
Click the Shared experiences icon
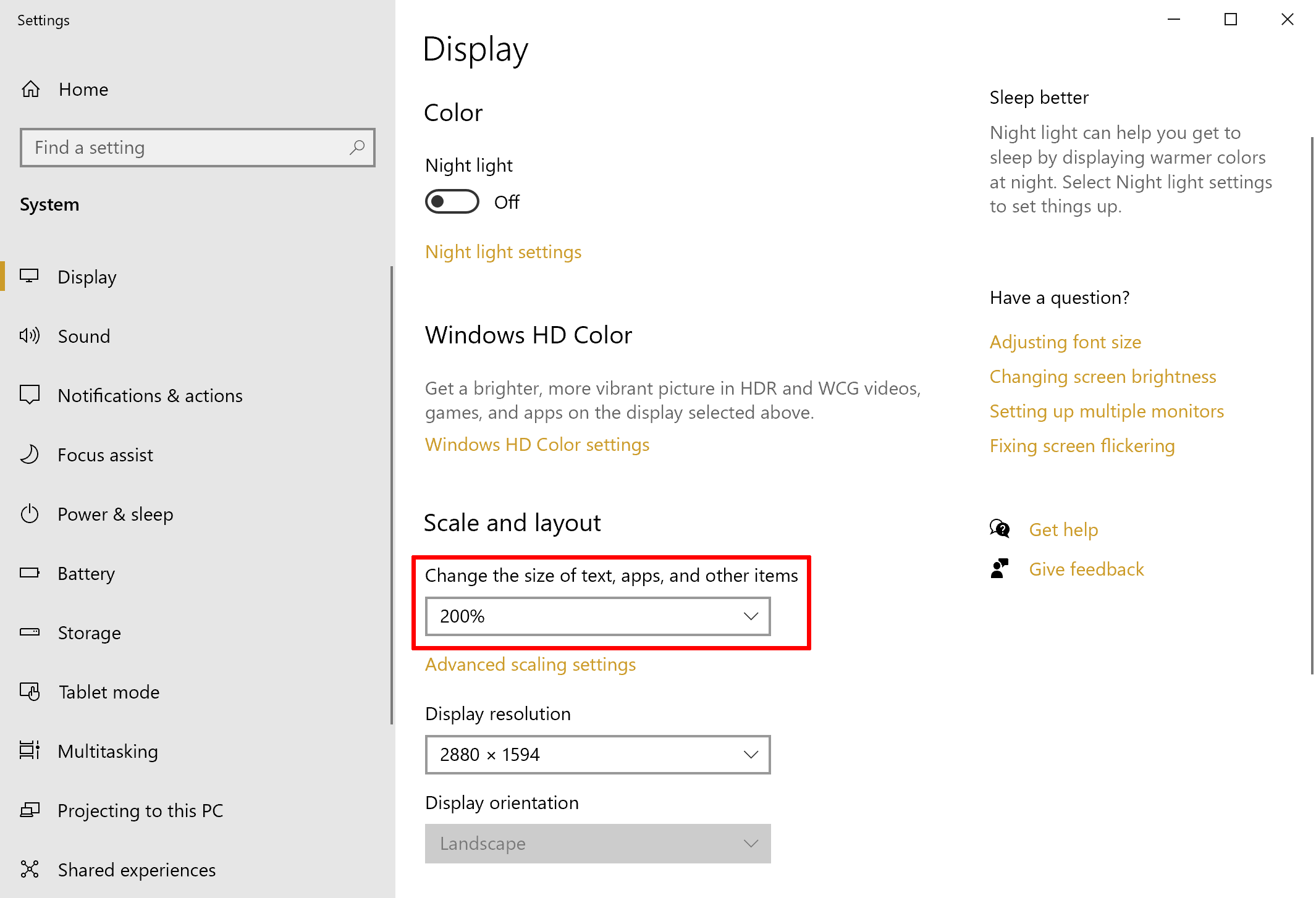click(x=30, y=870)
